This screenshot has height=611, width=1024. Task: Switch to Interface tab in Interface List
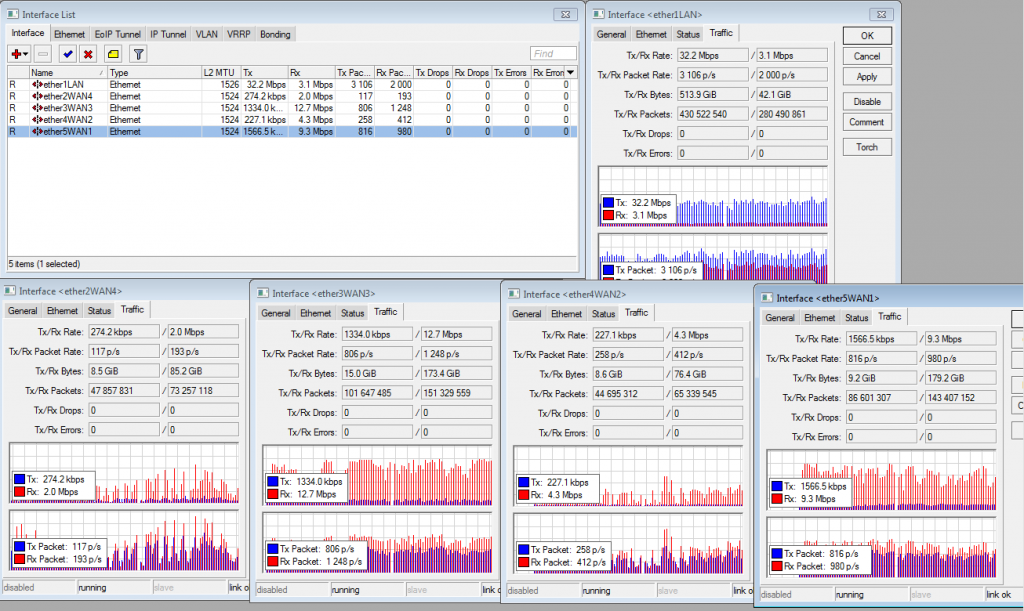pyautogui.click(x=28, y=33)
